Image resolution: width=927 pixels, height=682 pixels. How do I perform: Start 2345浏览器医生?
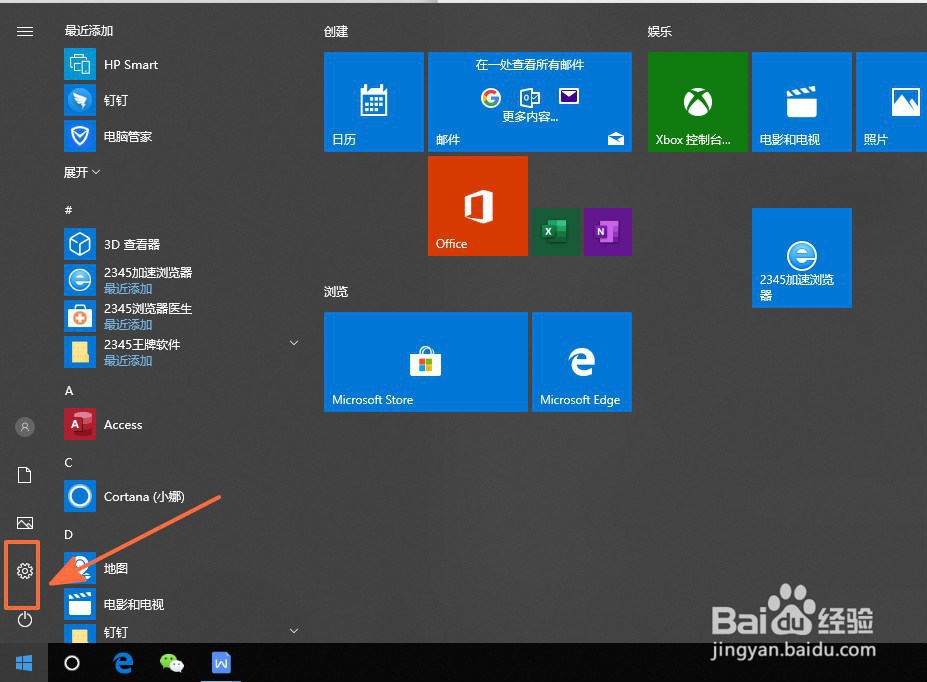150,308
